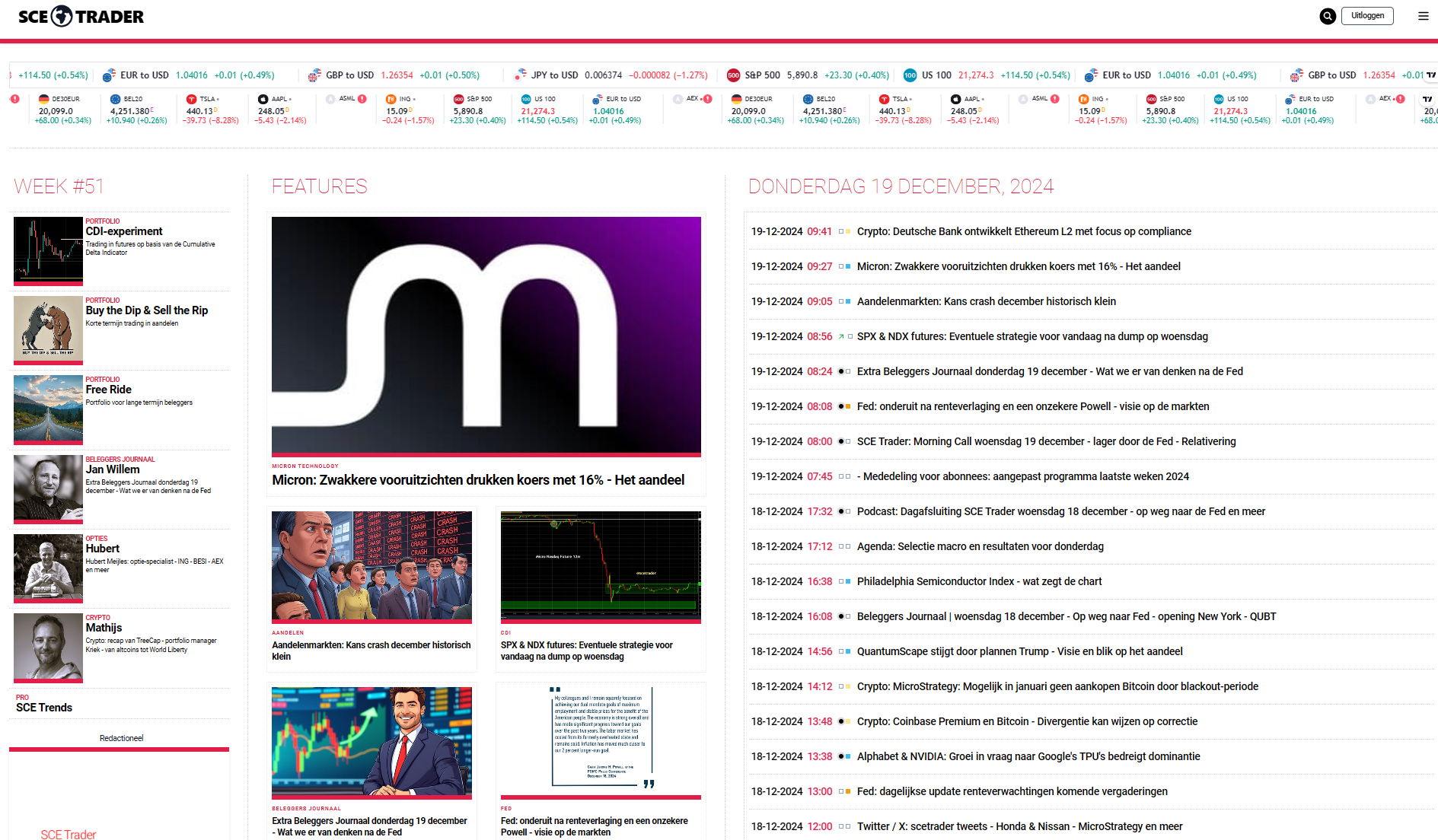Click Hubert's portrait photo
This screenshot has width=1438, height=840.
tap(48, 568)
